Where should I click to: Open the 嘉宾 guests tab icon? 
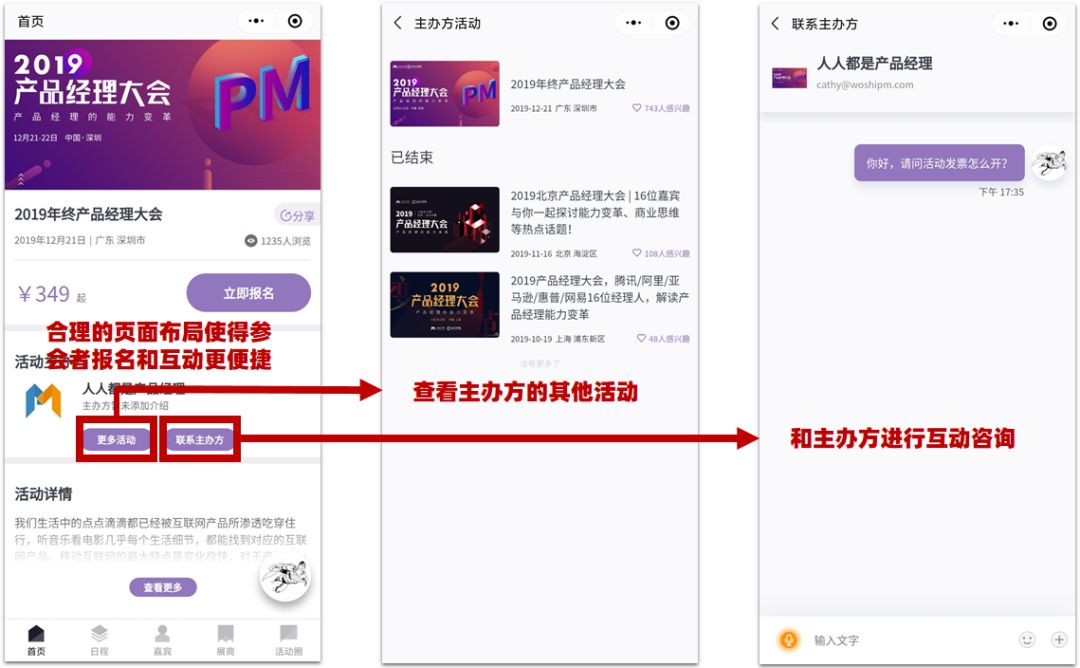[163, 633]
